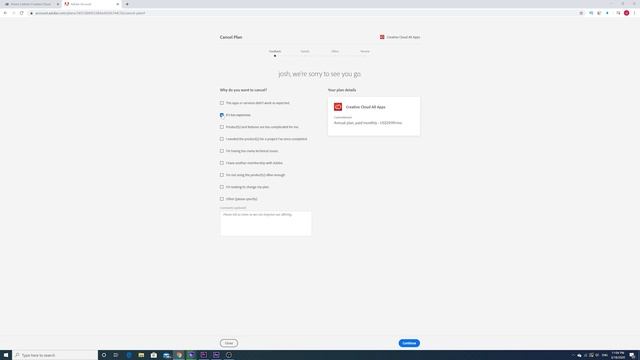
Task: Open the browser three-dot menu
Action: click(x=634, y=13)
